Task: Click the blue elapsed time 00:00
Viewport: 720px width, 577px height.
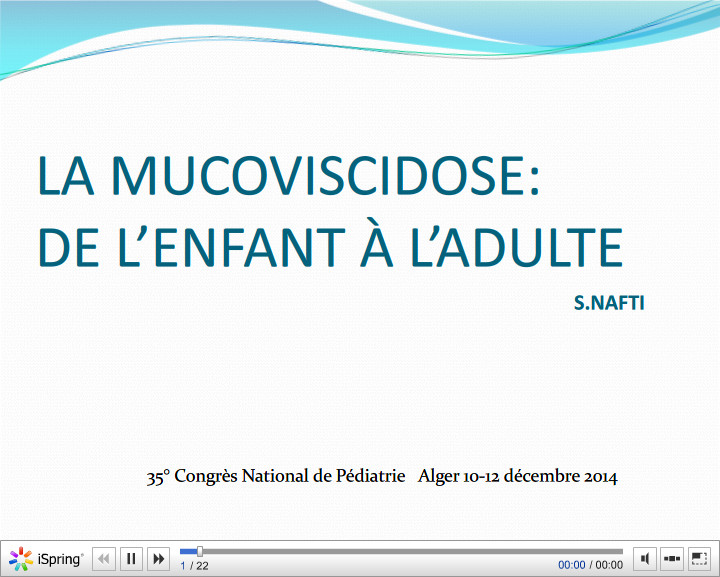Action: 571,565
